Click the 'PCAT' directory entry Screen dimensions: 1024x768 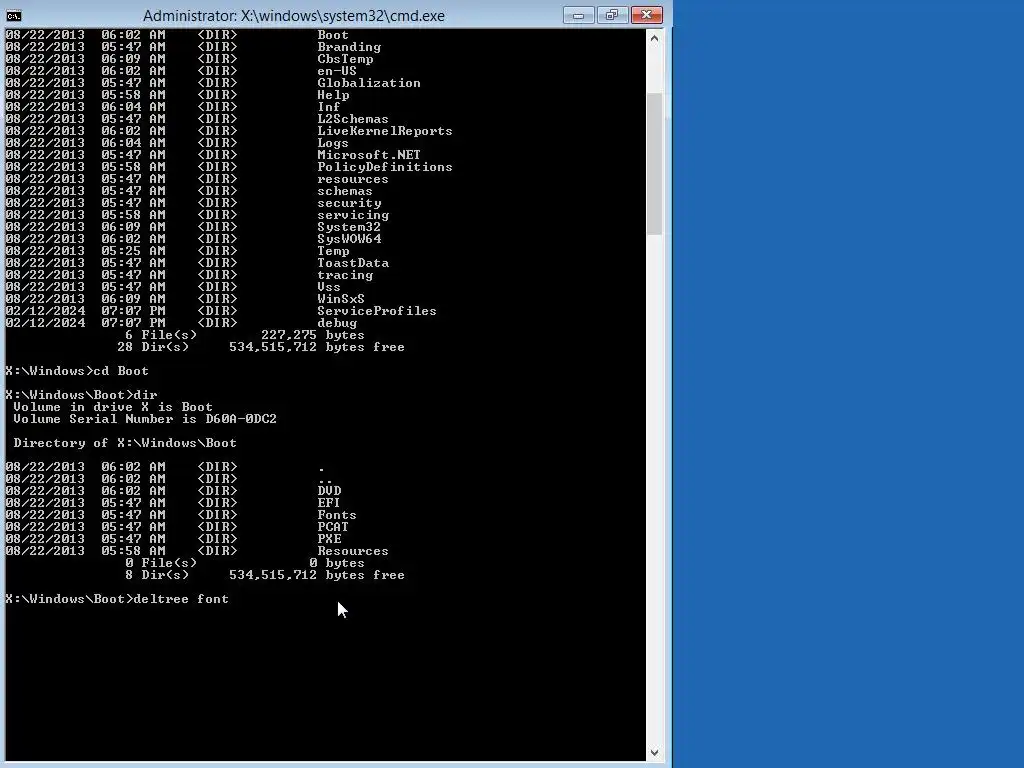(x=333, y=526)
